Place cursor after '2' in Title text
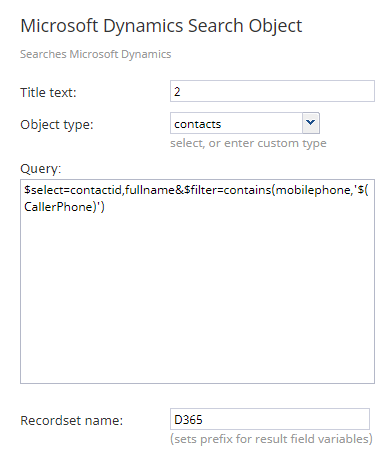Screen dimensions: 389x468 pyautogui.click(x=182, y=92)
